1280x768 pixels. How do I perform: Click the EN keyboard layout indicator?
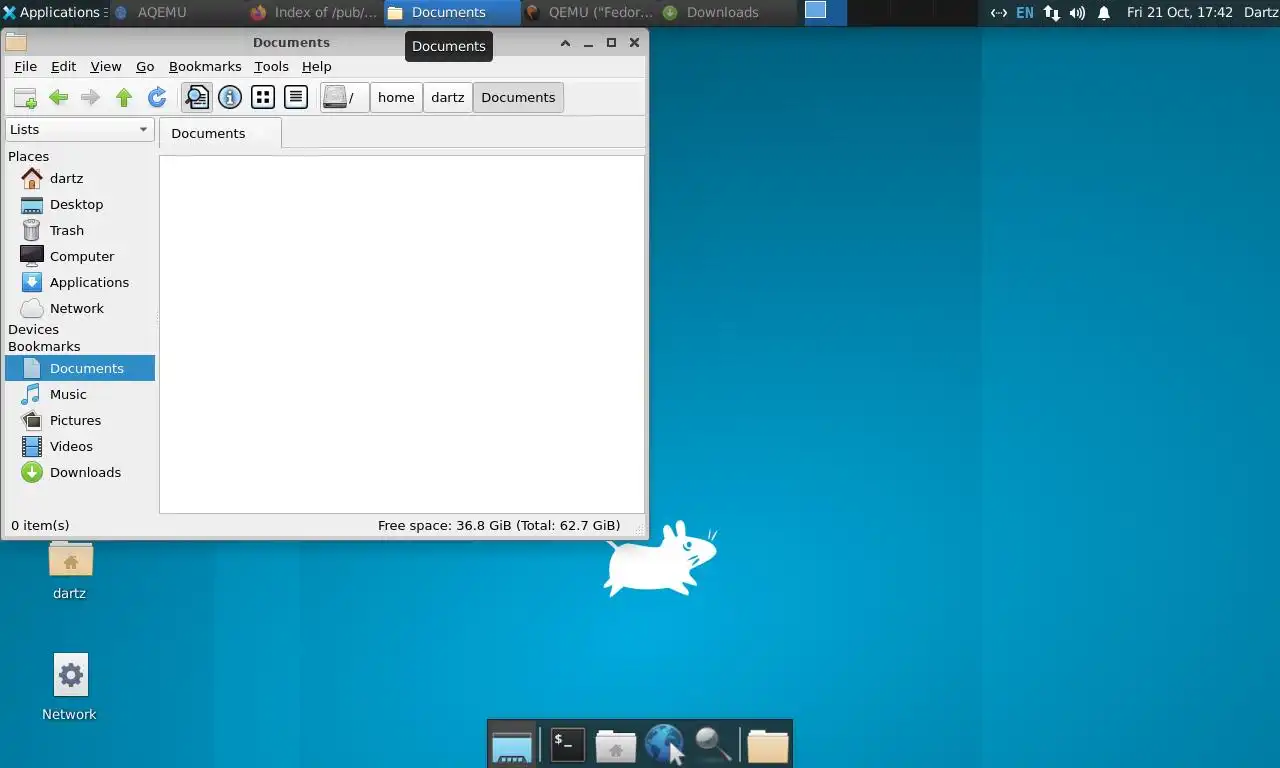(1025, 13)
